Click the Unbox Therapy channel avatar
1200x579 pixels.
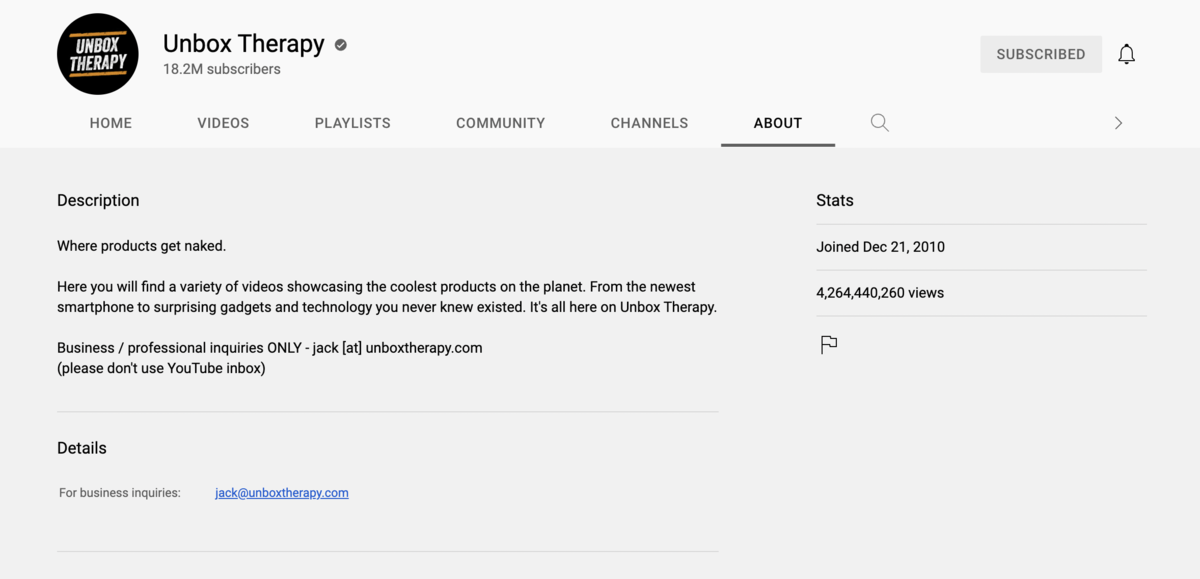click(x=98, y=54)
